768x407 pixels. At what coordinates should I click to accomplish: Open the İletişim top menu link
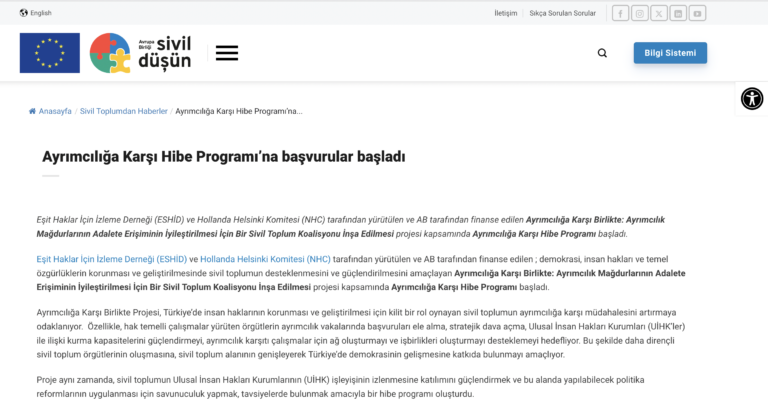506,13
